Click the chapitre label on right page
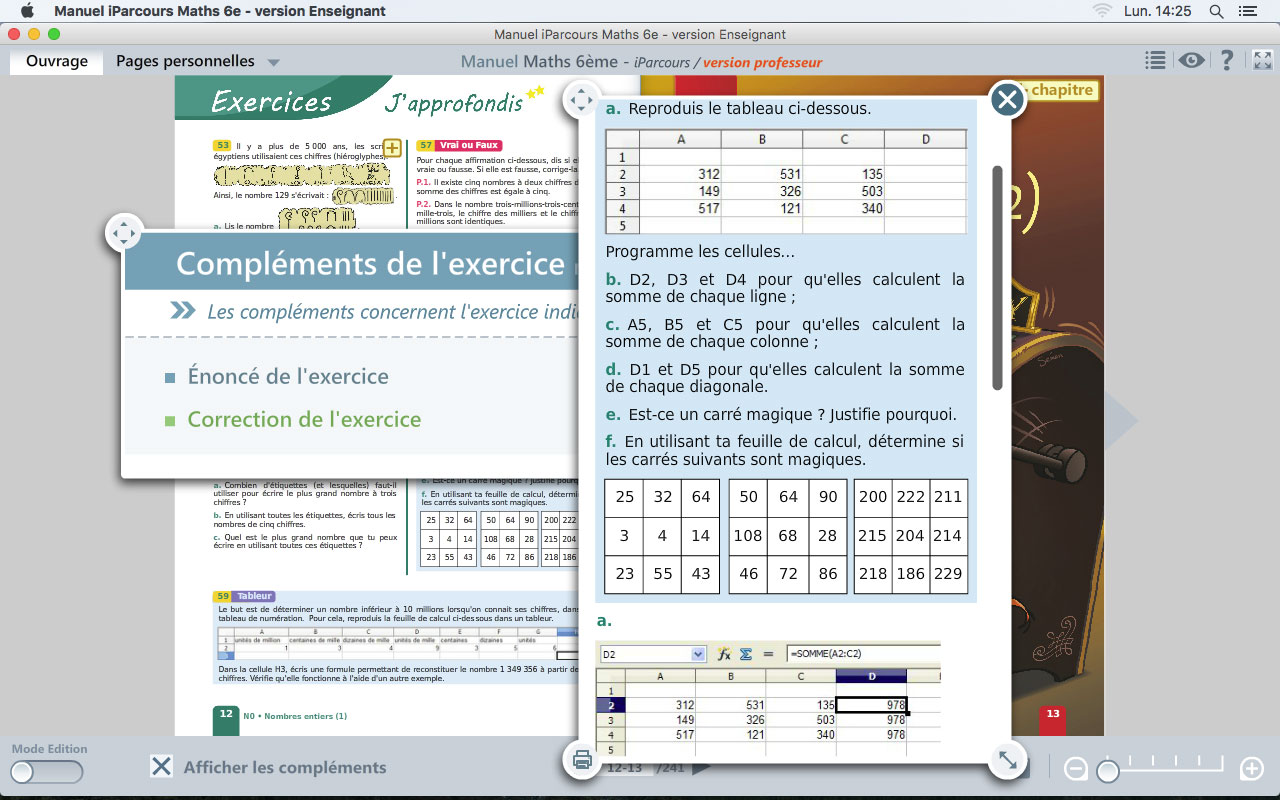 click(x=1062, y=90)
